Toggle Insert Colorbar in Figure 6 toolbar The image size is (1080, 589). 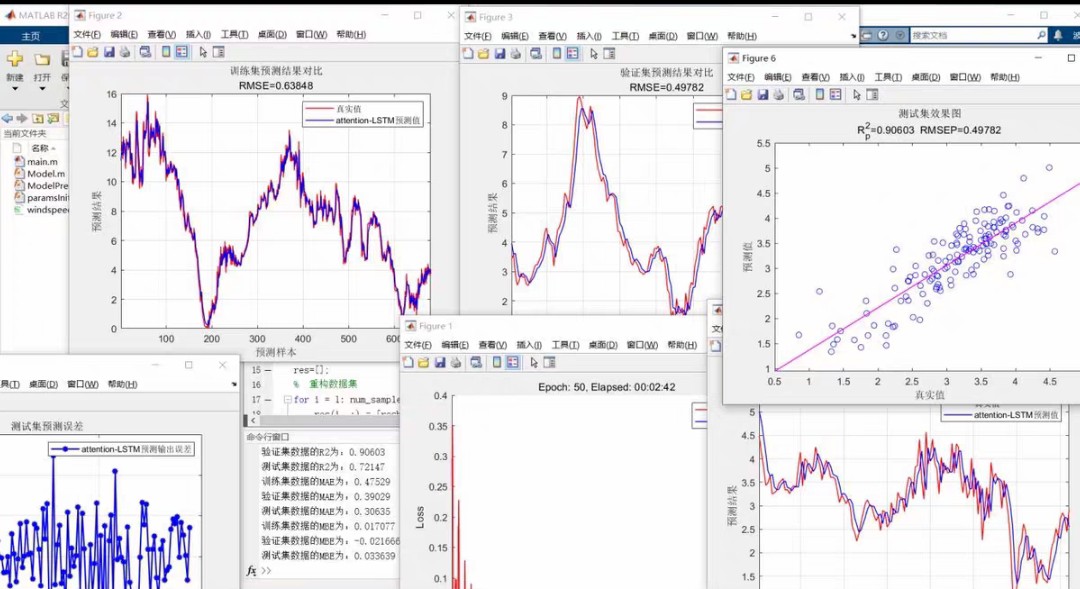click(x=820, y=95)
